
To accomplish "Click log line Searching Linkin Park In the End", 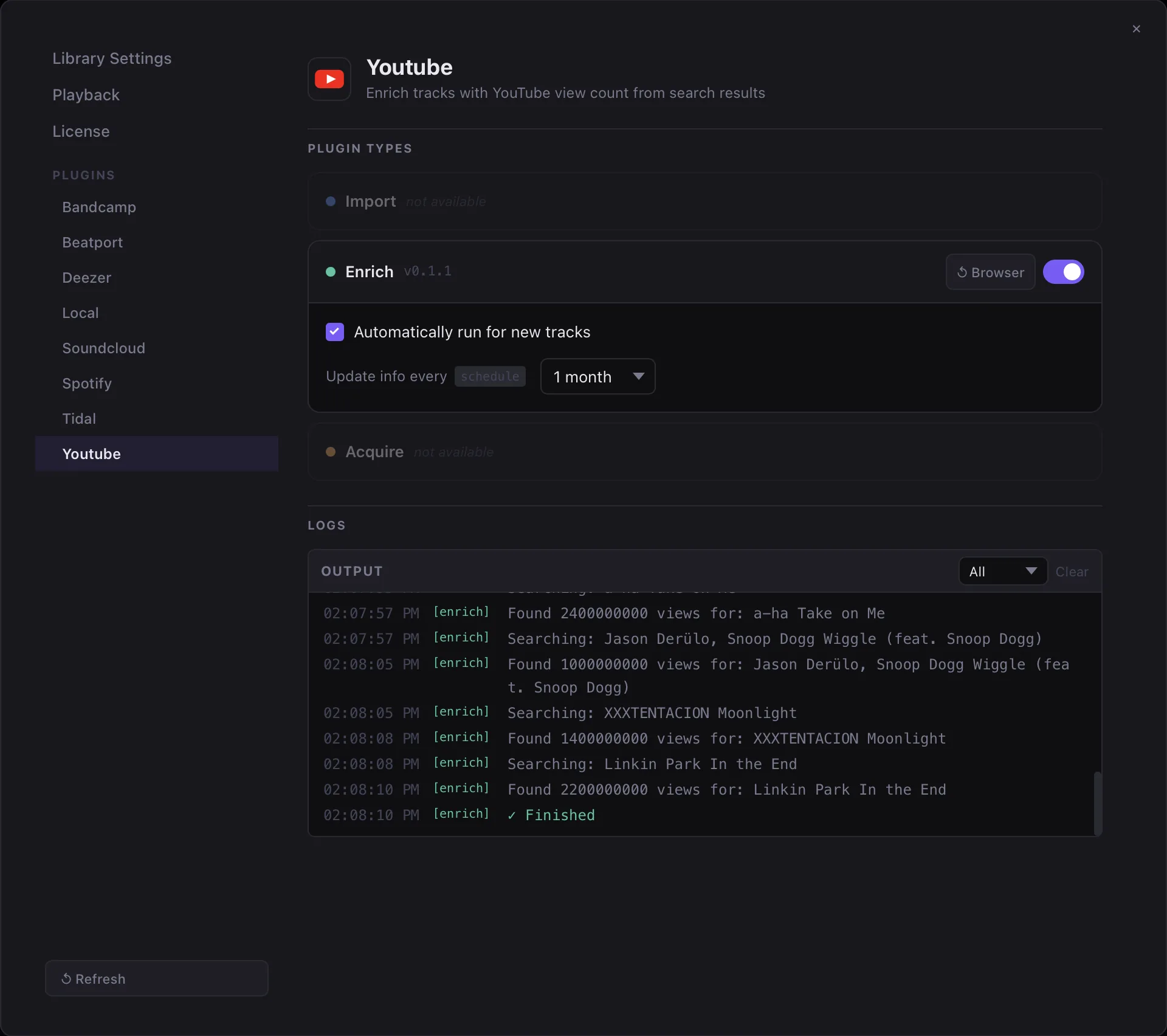I will tap(704, 764).
